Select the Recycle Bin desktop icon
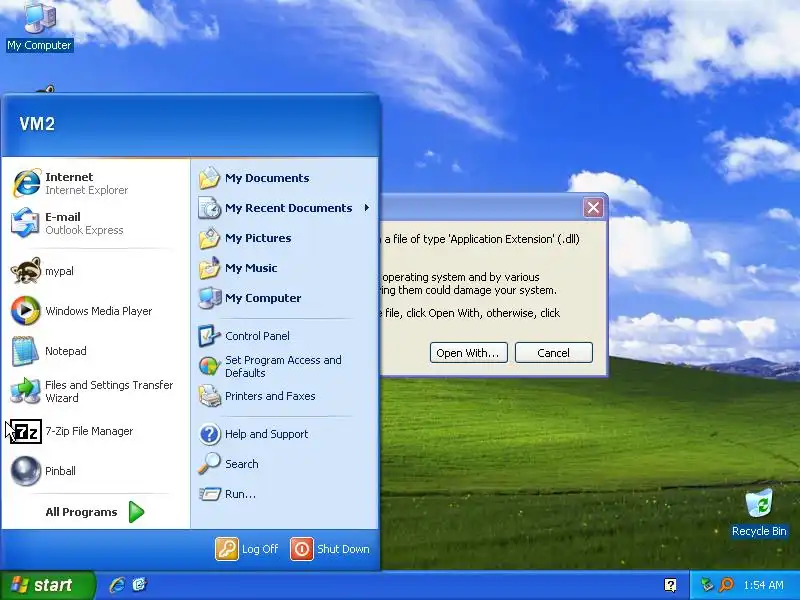The width and height of the screenshot is (800, 600). [759, 513]
